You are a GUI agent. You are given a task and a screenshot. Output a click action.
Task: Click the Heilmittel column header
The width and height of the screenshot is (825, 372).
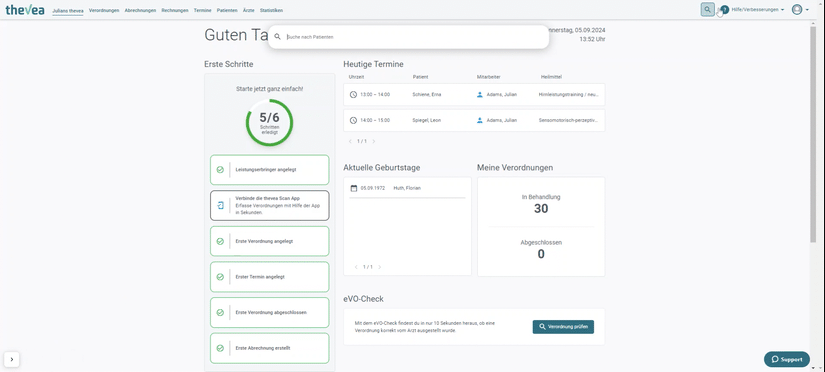(551, 77)
